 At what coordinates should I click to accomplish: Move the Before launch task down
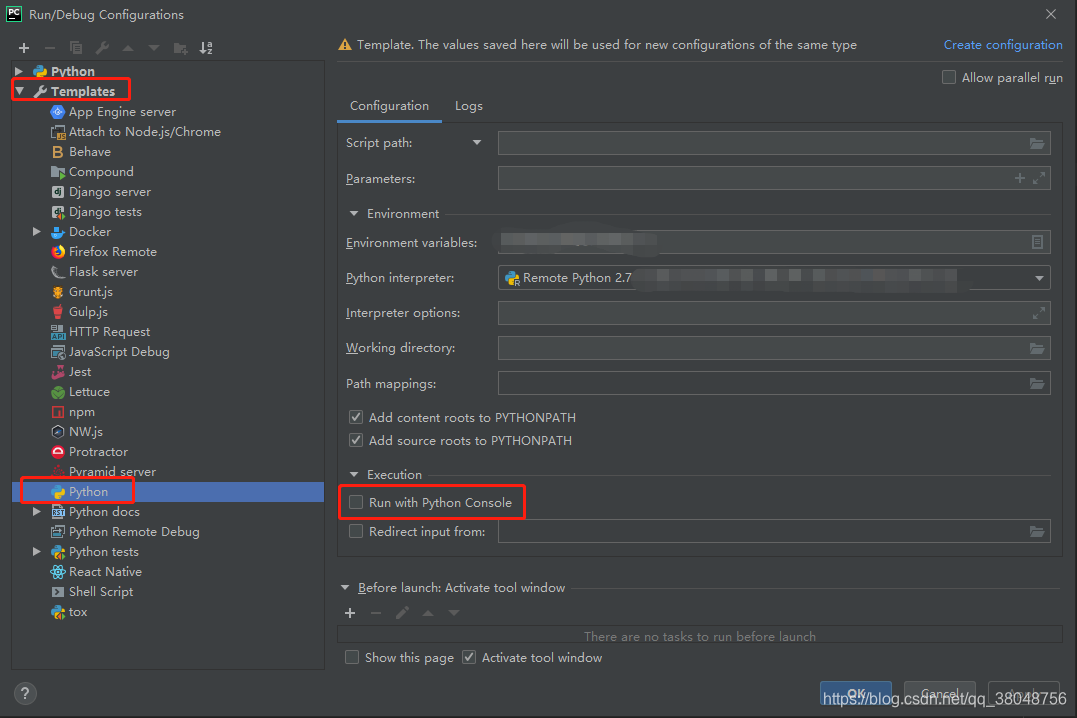click(x=454, y=613)
